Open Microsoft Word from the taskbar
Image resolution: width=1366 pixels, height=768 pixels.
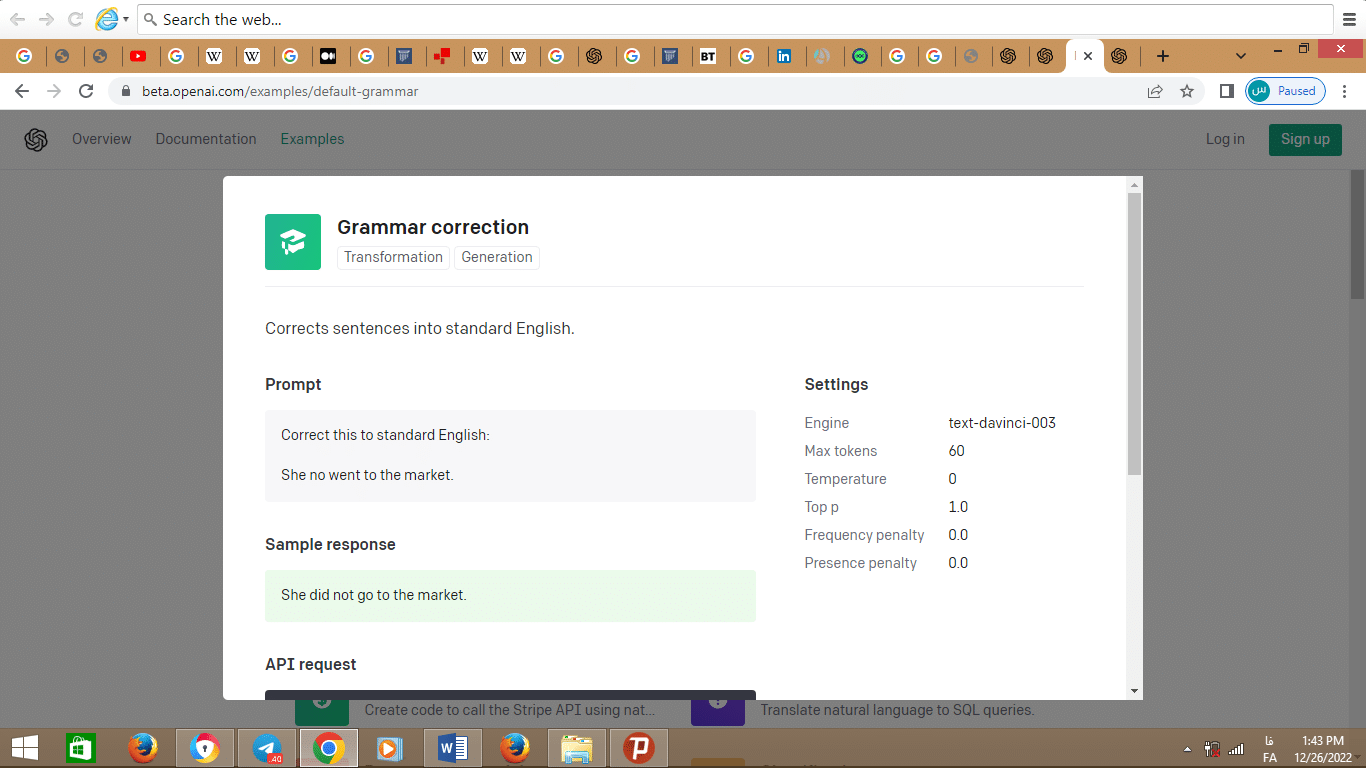453,748
